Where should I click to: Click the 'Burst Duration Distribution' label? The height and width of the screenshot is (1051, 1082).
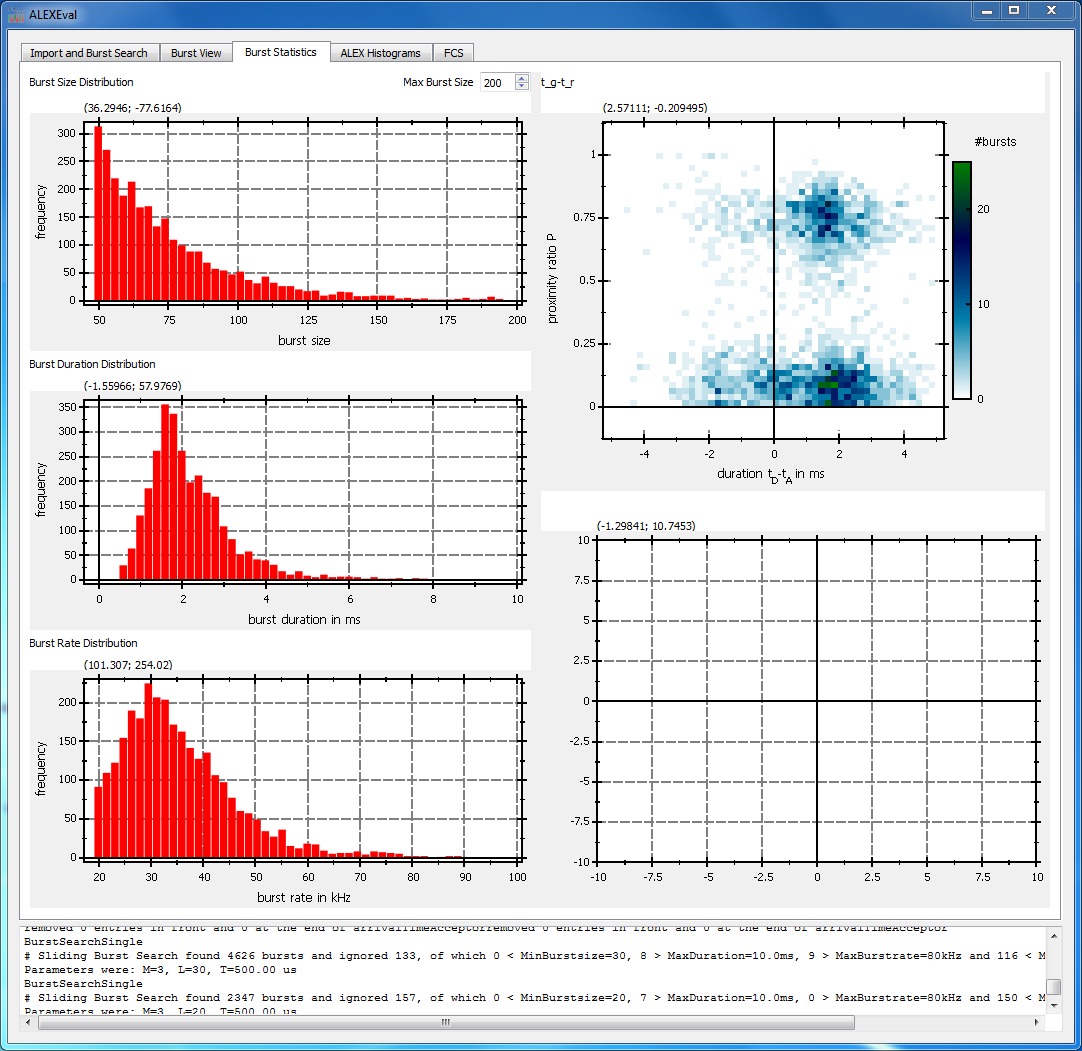[92, 364]
